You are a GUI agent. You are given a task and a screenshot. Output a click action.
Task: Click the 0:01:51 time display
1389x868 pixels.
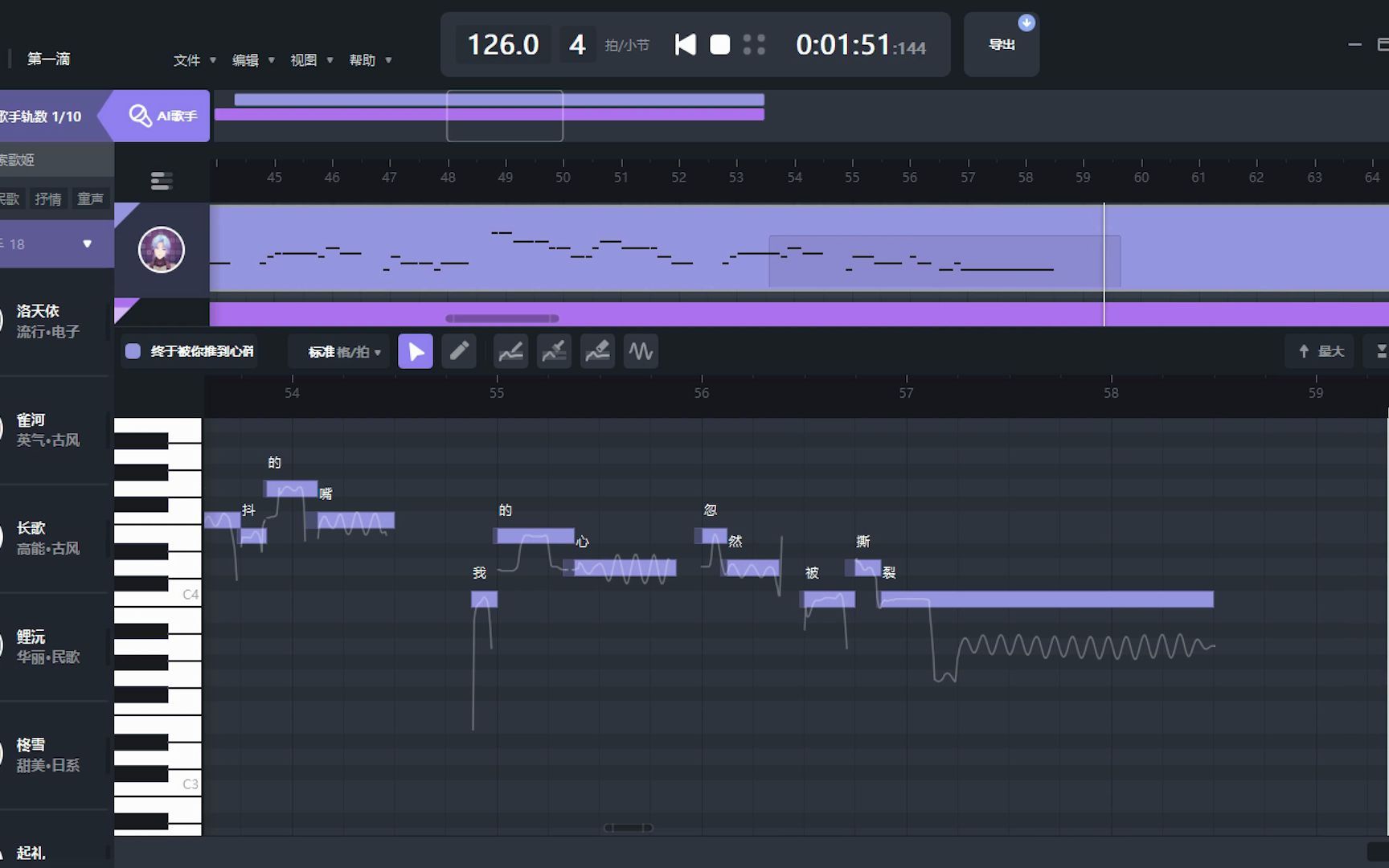(860, 45)
